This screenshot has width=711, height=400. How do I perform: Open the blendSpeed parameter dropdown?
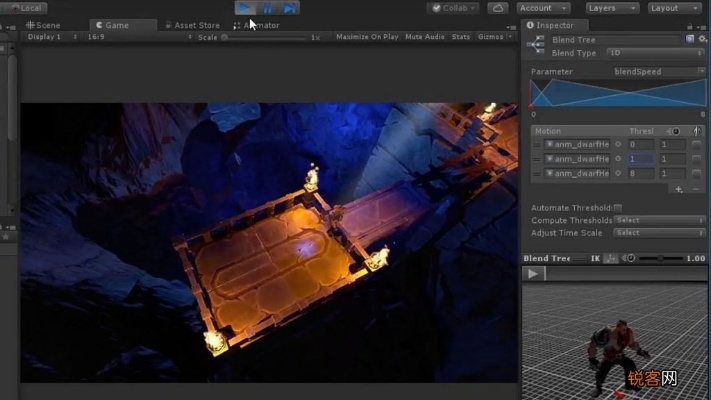658,72
